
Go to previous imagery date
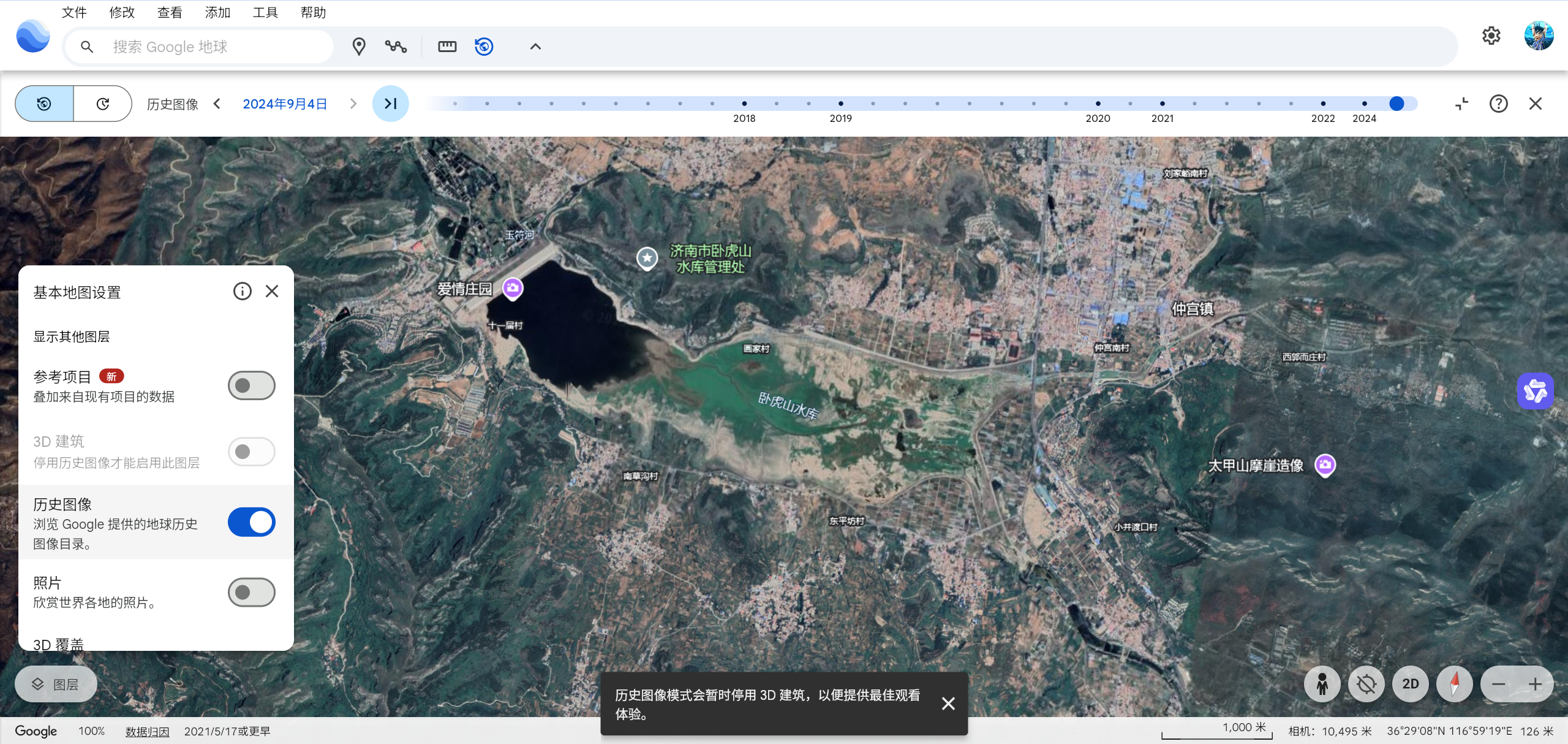tap(217, 104)
